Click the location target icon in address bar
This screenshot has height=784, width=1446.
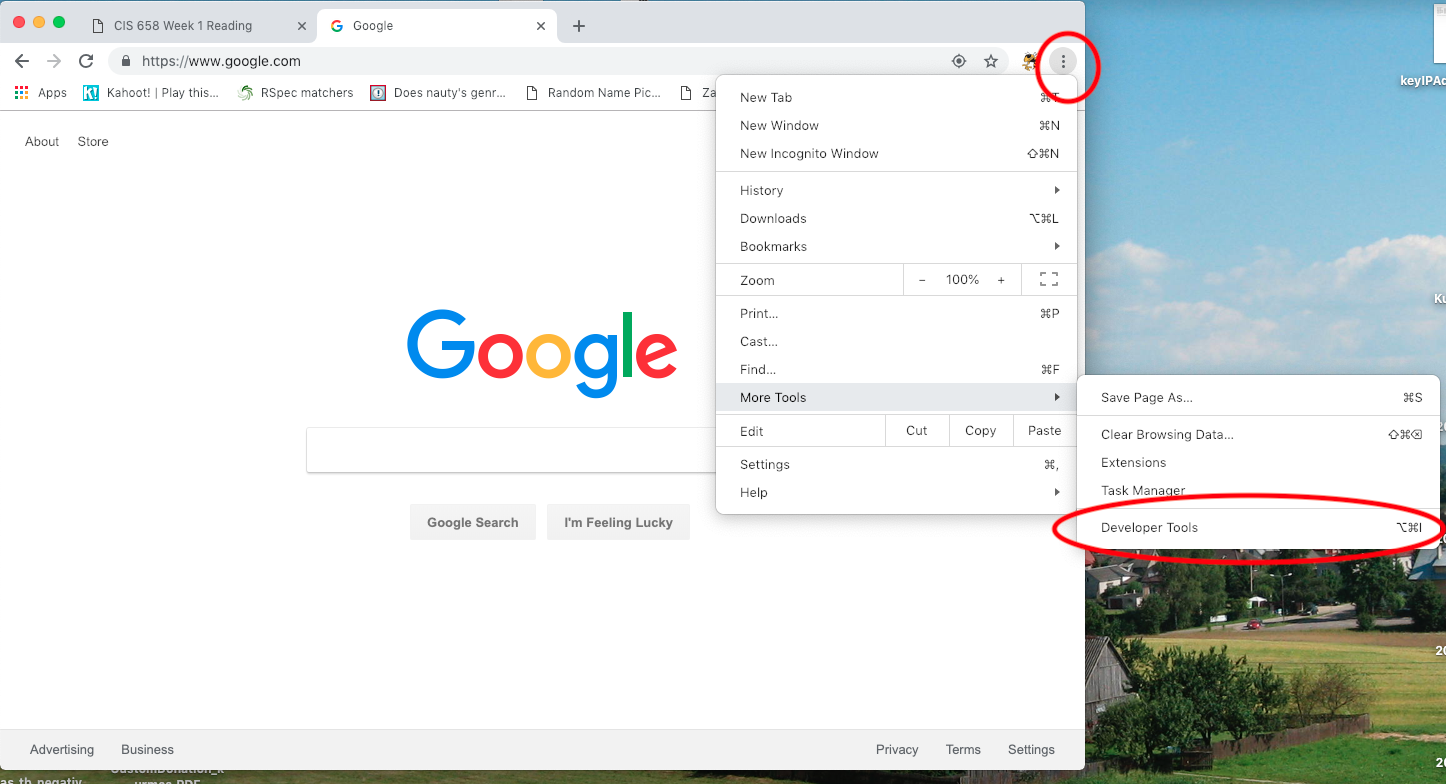coord(959,61)
